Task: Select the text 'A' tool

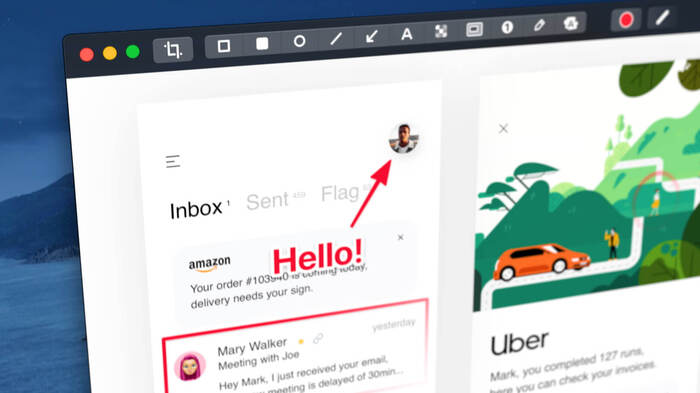Action: tap(406, 34)
